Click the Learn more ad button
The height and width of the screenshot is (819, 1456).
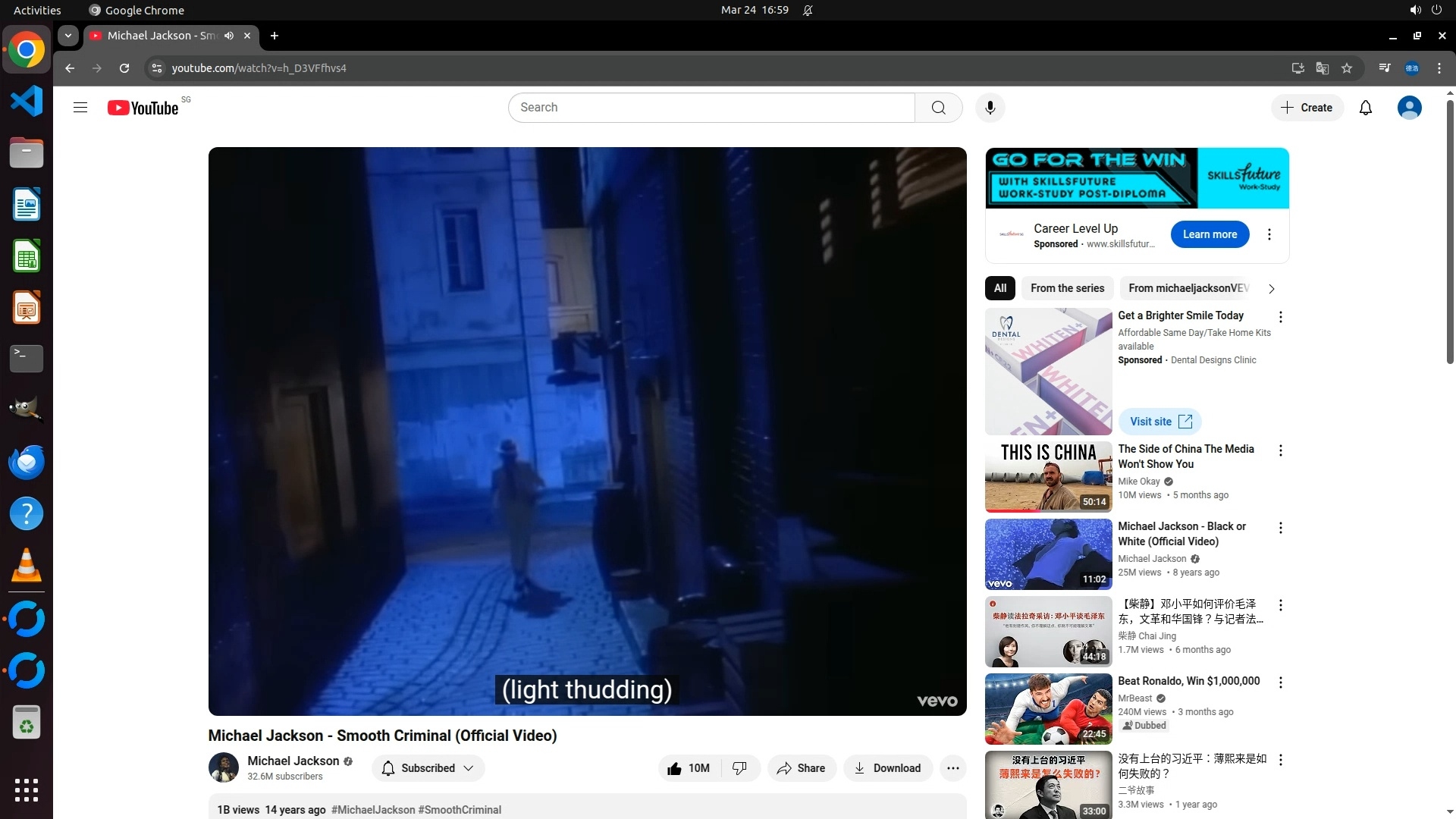(x=1210, y=234)
